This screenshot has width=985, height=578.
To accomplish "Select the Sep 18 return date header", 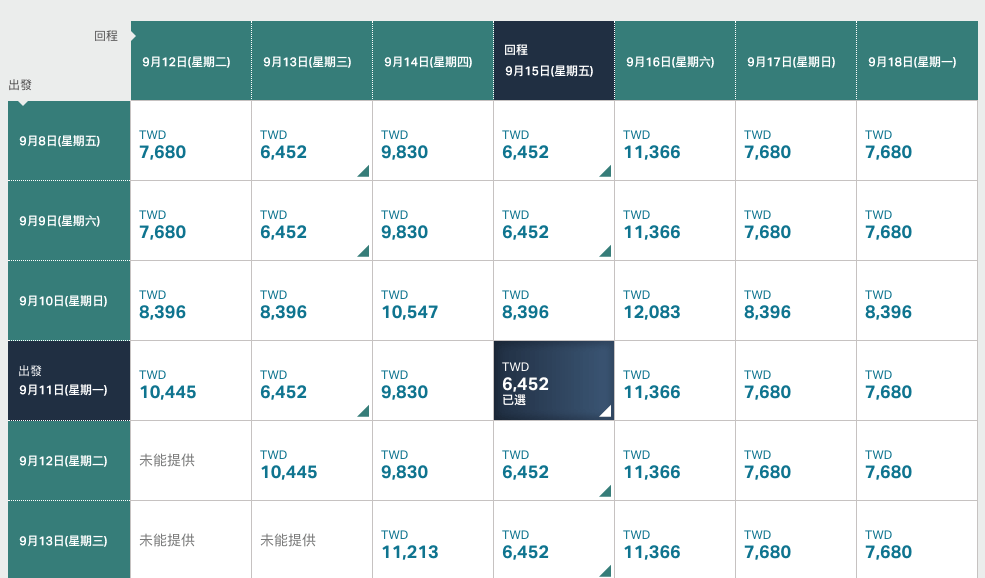I will pos(917,61).
